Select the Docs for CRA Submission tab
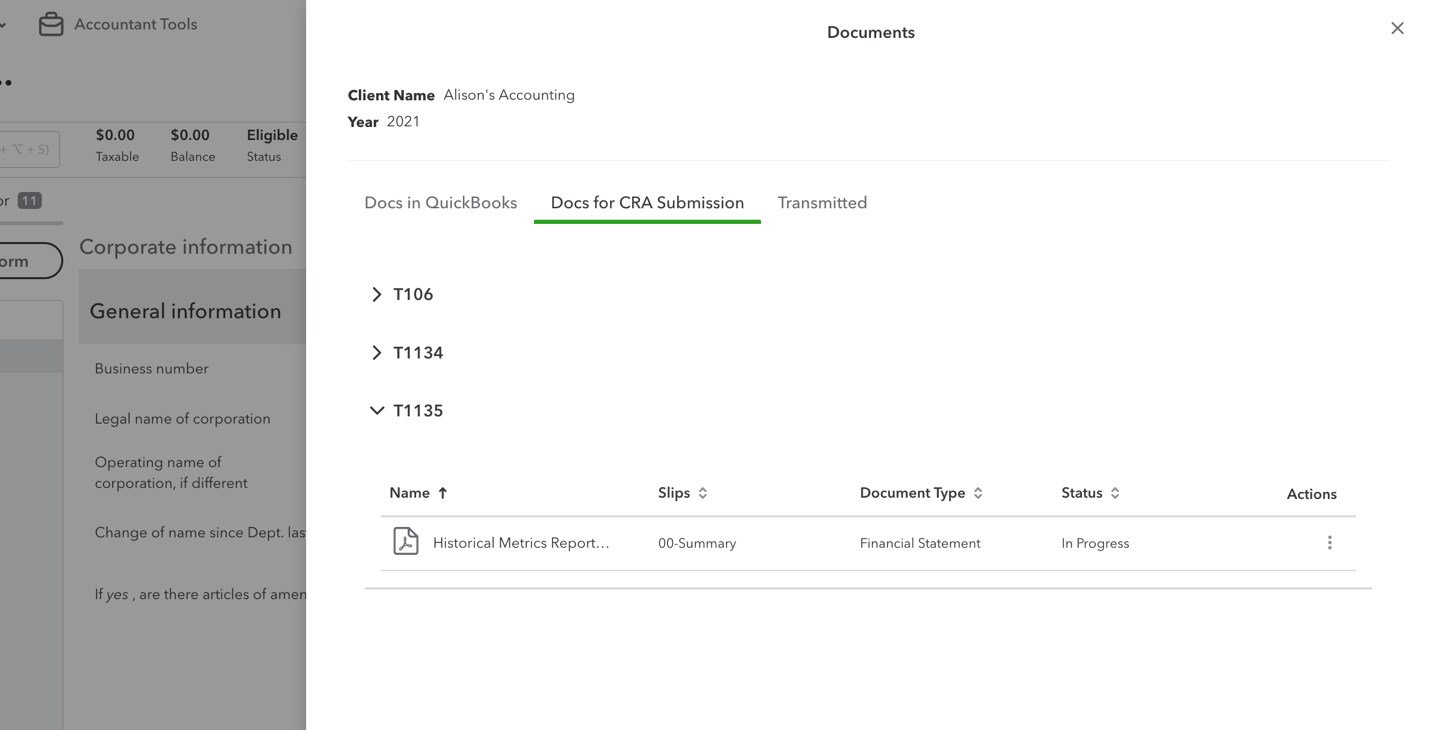The image size is (1431, 730). (x=646, y=202)
